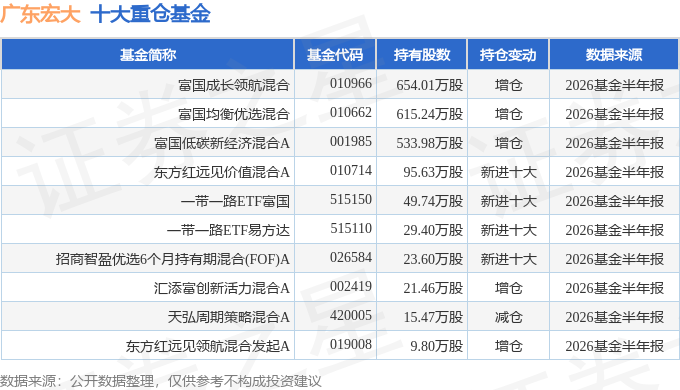This screenshot has height=390, width=680.
Task: Select fund code 002419
Action: [351, 287]
